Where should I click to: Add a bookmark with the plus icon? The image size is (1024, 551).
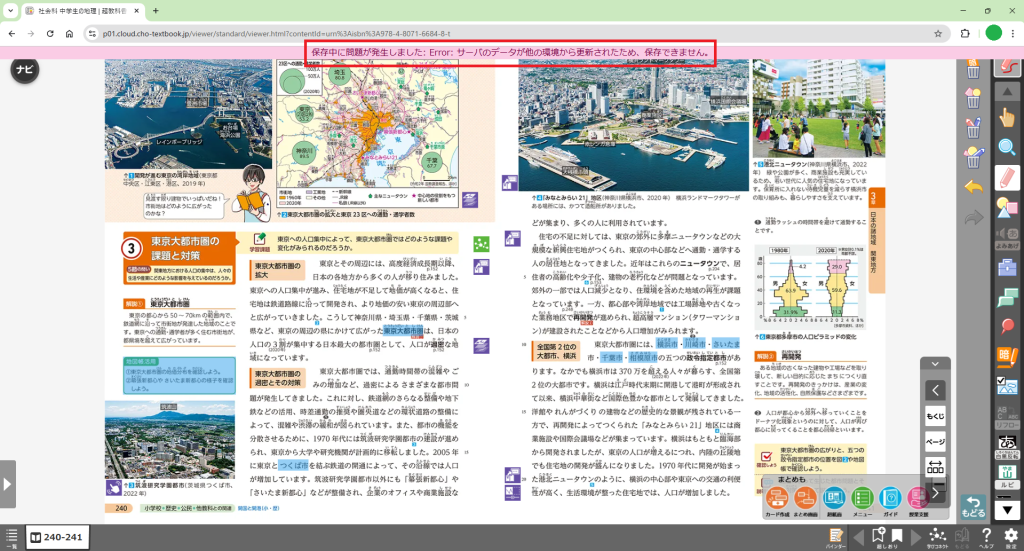coord(879,537)
